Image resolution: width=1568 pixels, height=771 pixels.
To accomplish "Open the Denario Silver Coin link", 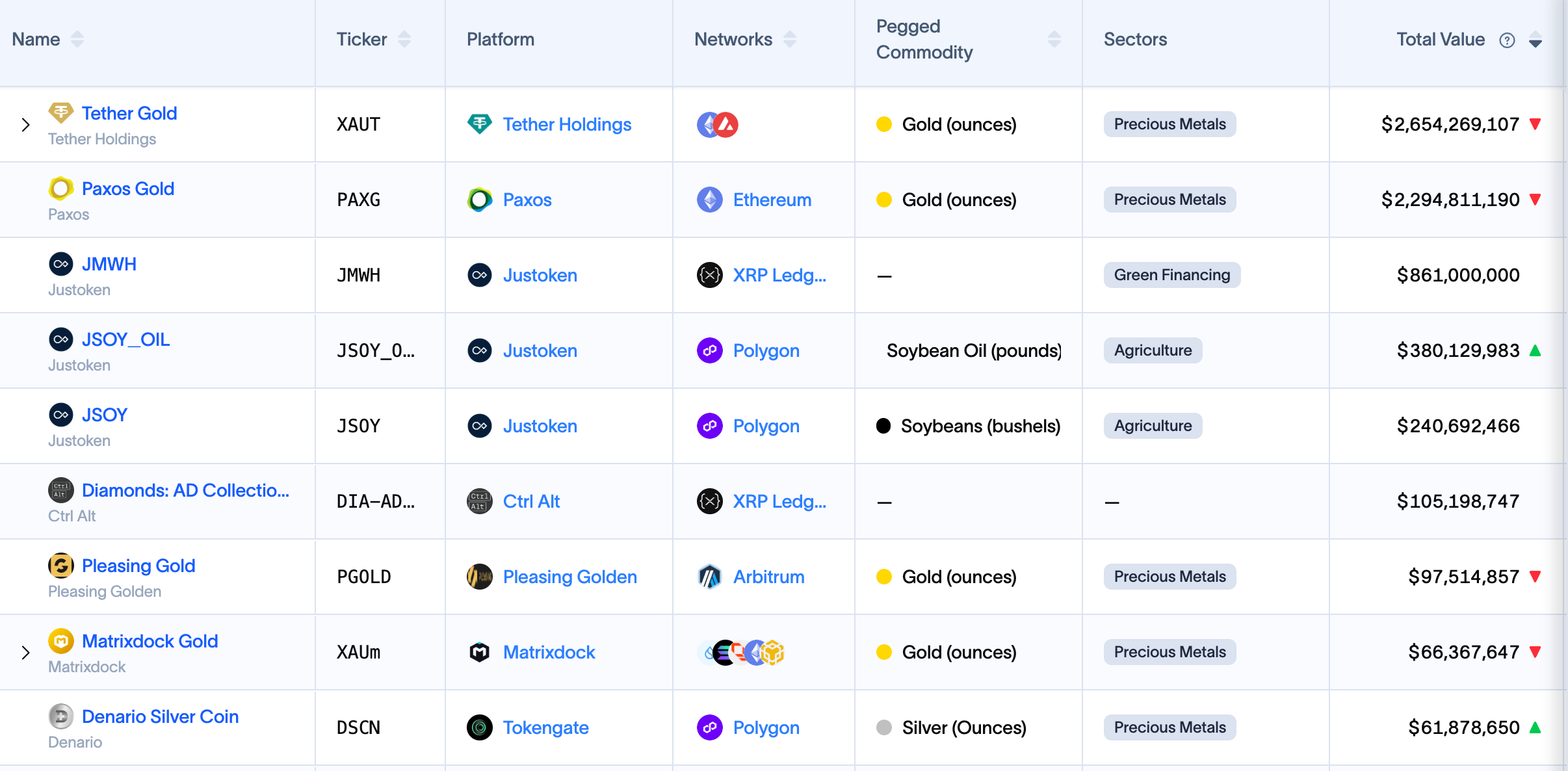I will pyautogui.click(x=160, y=716).
